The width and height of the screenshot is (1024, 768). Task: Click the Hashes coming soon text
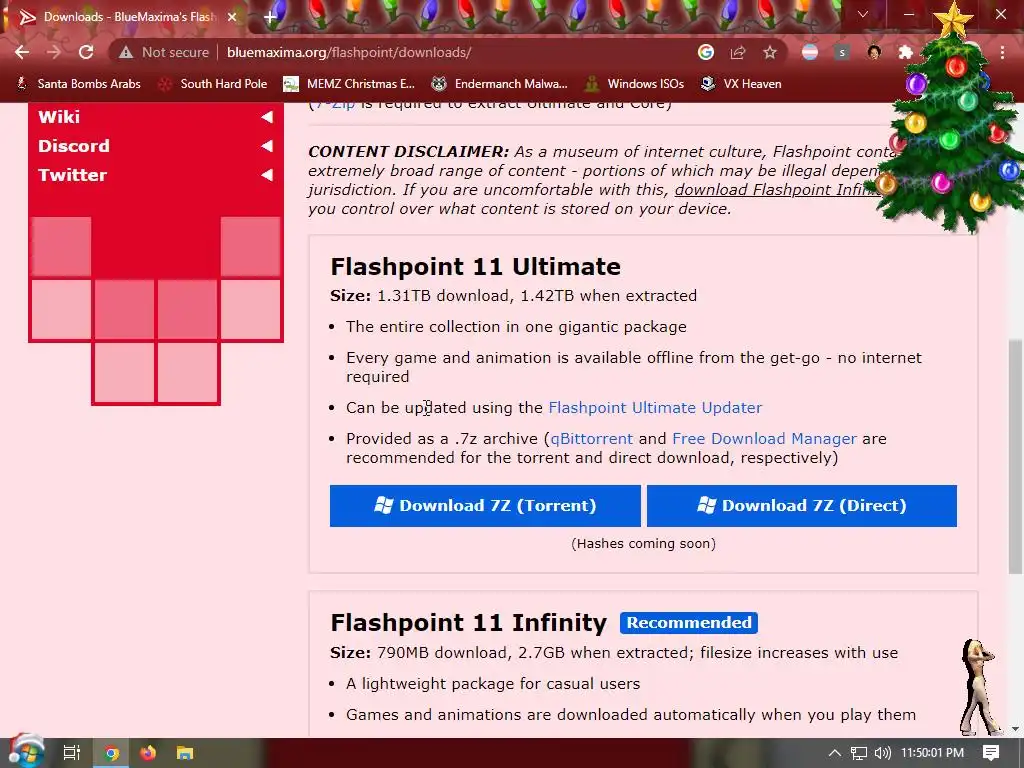643,543
